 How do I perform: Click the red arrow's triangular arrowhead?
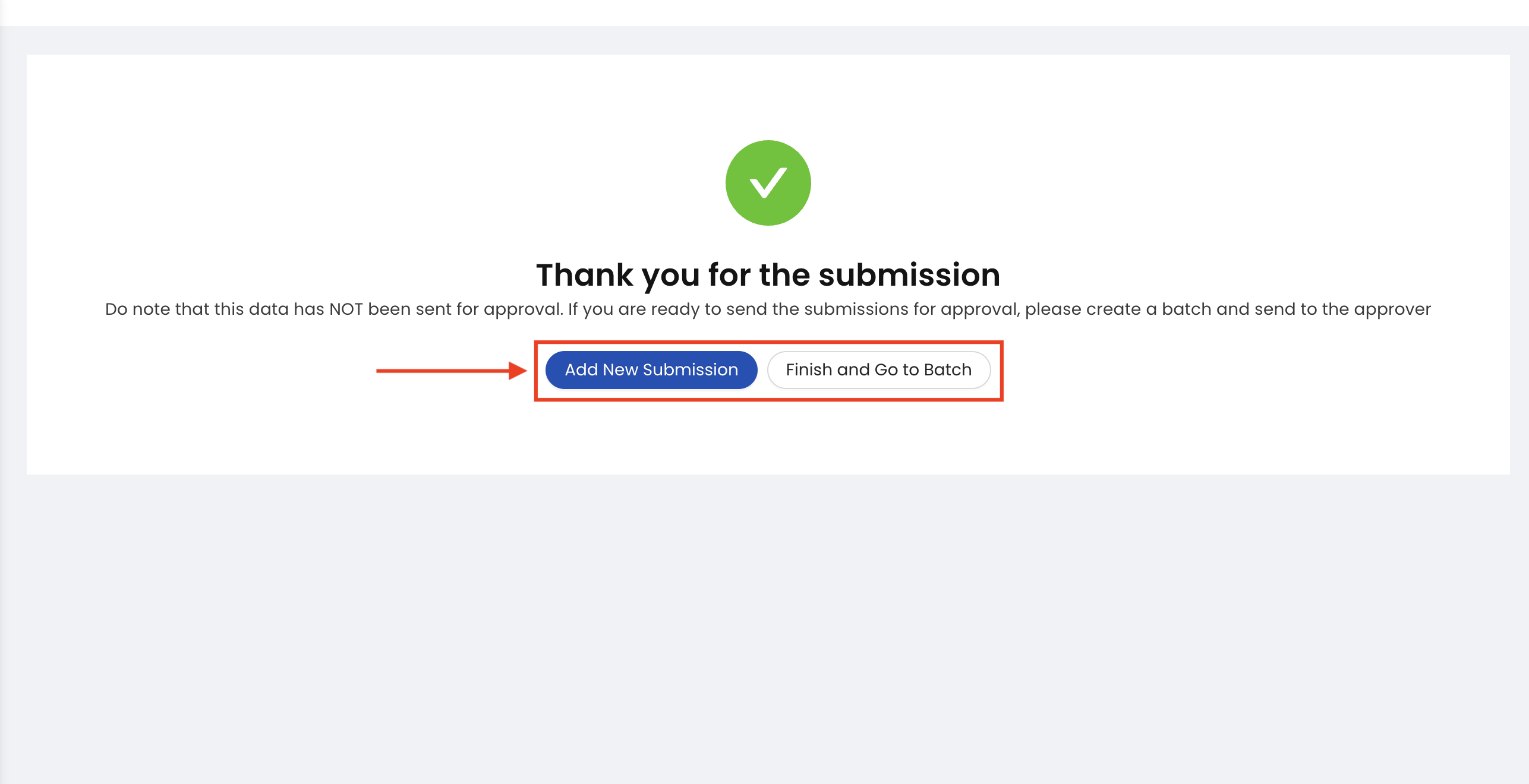coord(518,371)
